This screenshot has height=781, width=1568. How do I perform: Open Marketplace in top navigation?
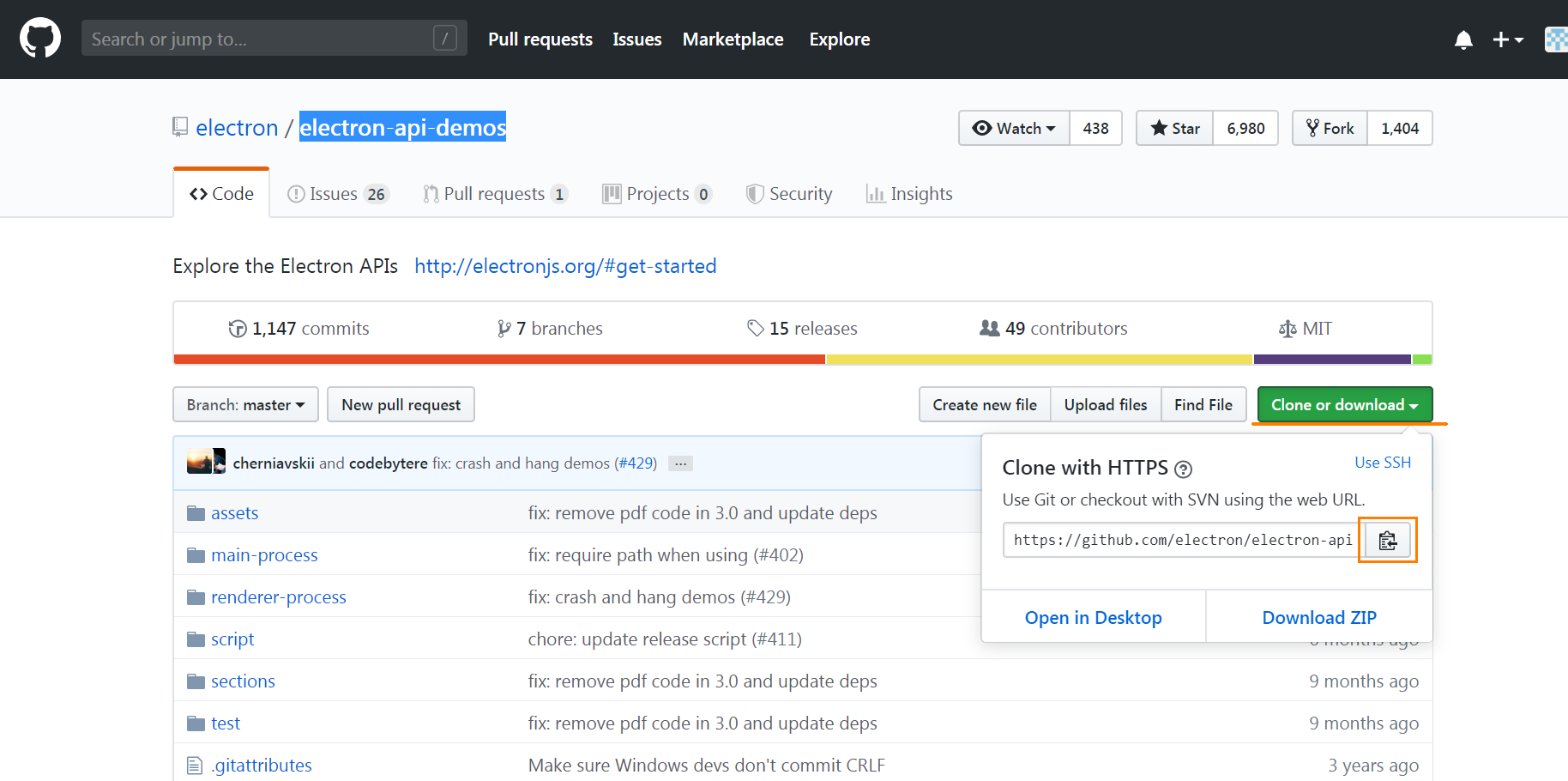pos(733,39)
